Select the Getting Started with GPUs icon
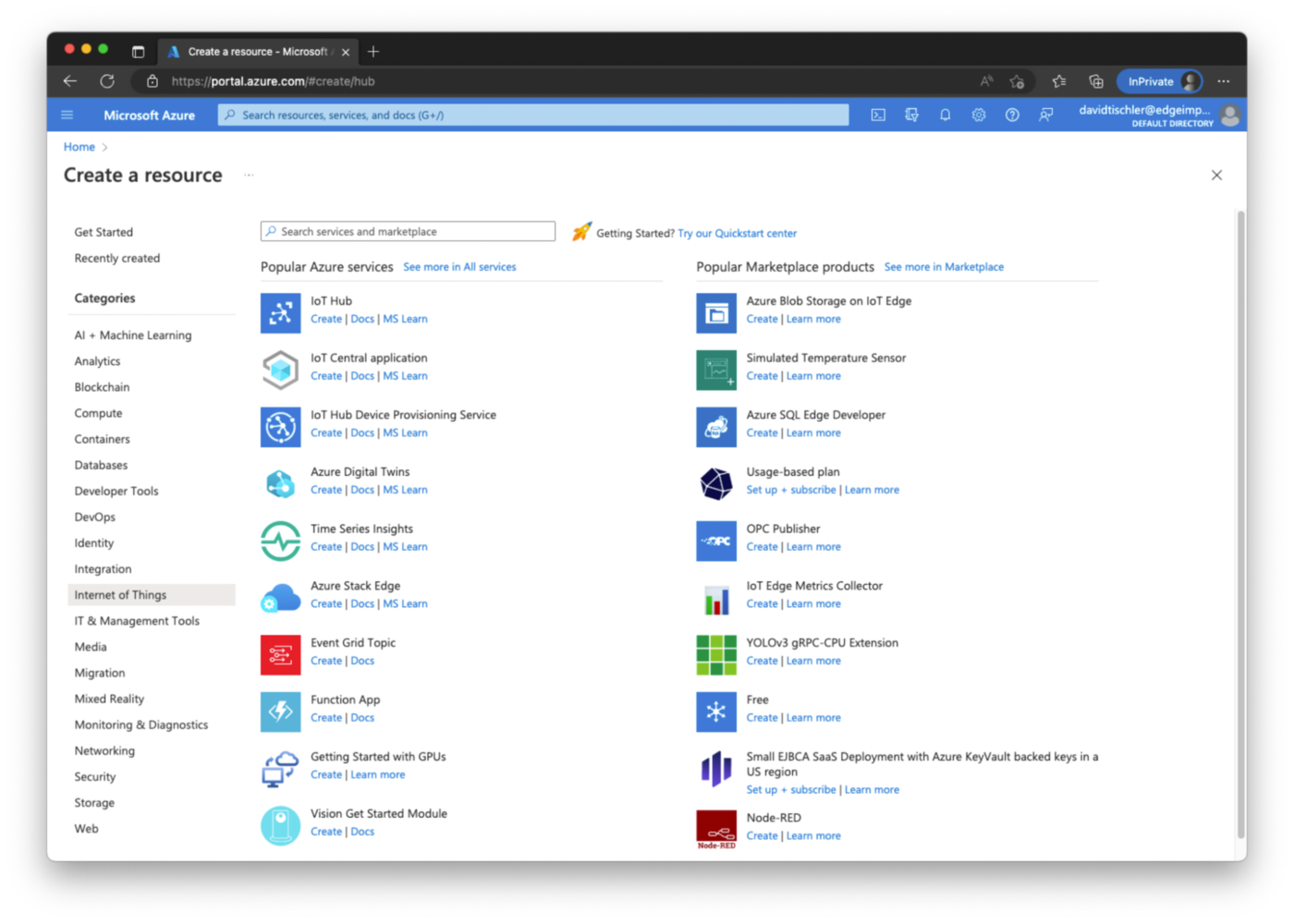1294x924 pixels. point(280,769)
